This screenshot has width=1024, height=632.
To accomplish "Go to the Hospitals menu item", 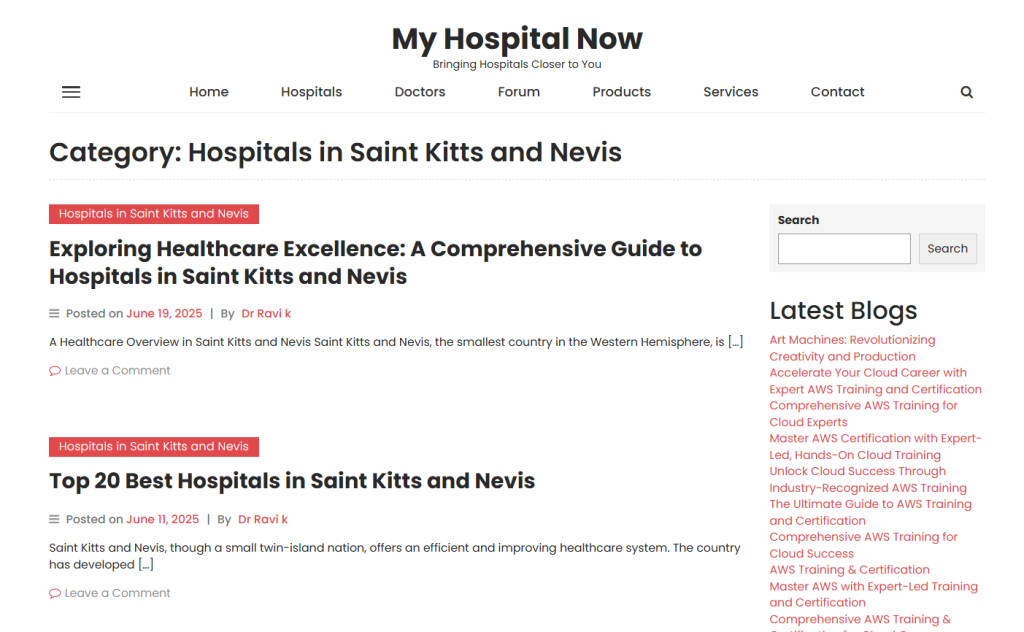I will 311,92.
